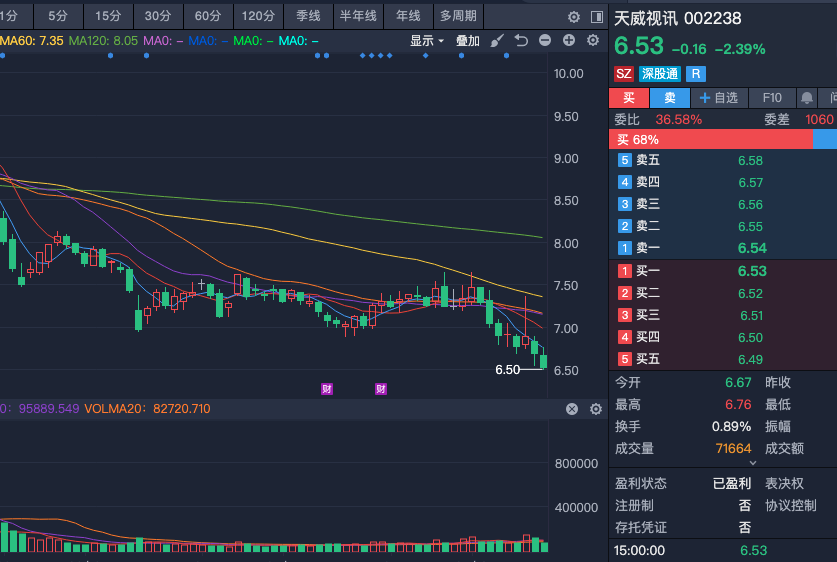Click the 卖四 price 6.57
The image size is (837, 562).
coord(751,183)
